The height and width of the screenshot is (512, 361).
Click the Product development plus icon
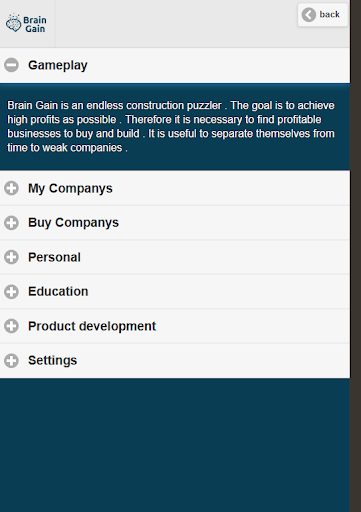(x=12, y=326)
